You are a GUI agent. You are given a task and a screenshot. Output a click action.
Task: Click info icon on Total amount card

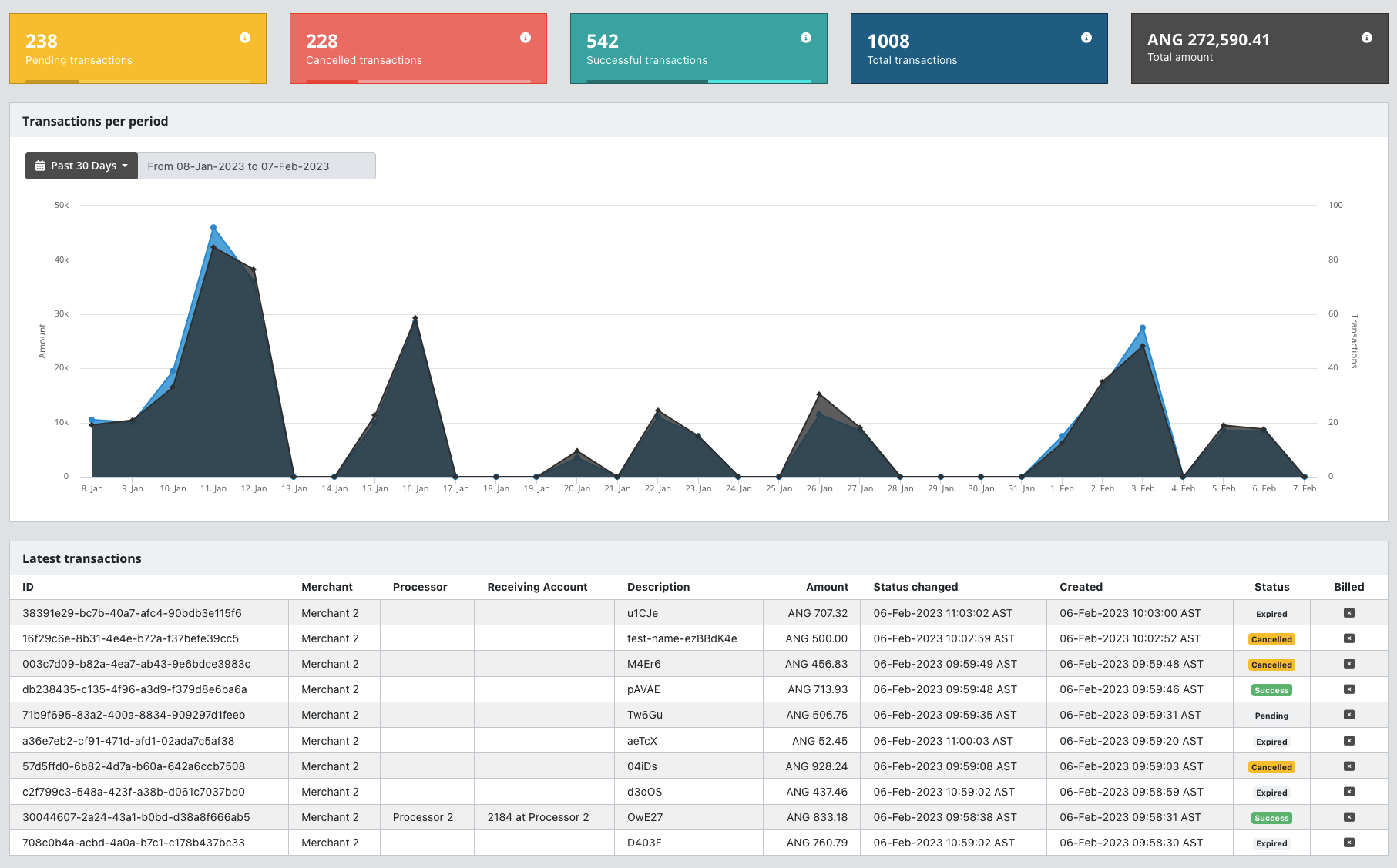pyautogui.click(x=1367, y=38)
